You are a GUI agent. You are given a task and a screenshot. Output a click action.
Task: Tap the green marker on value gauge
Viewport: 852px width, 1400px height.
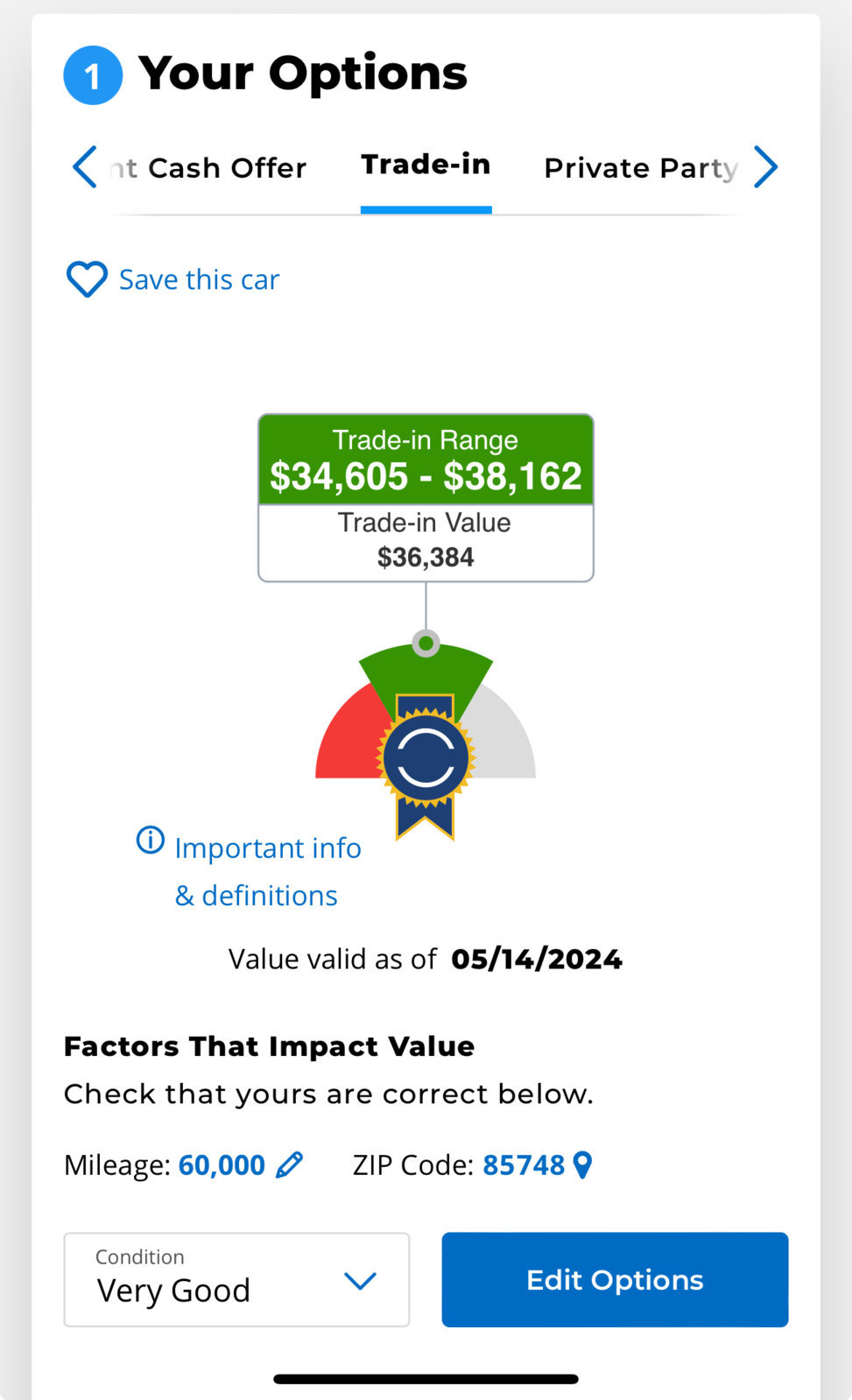pyautogui.click(x=426, y=644)
